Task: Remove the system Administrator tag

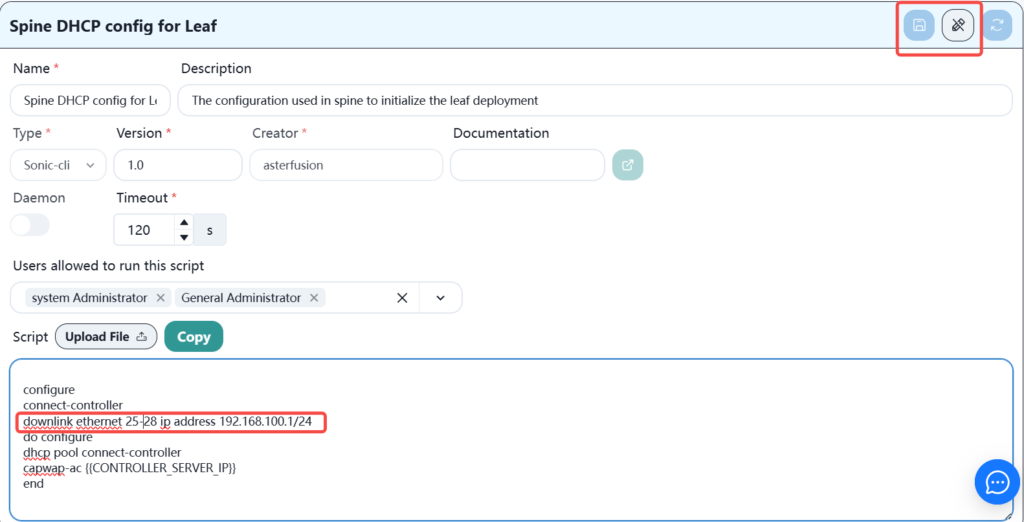Action: click(x=161, y=298)
